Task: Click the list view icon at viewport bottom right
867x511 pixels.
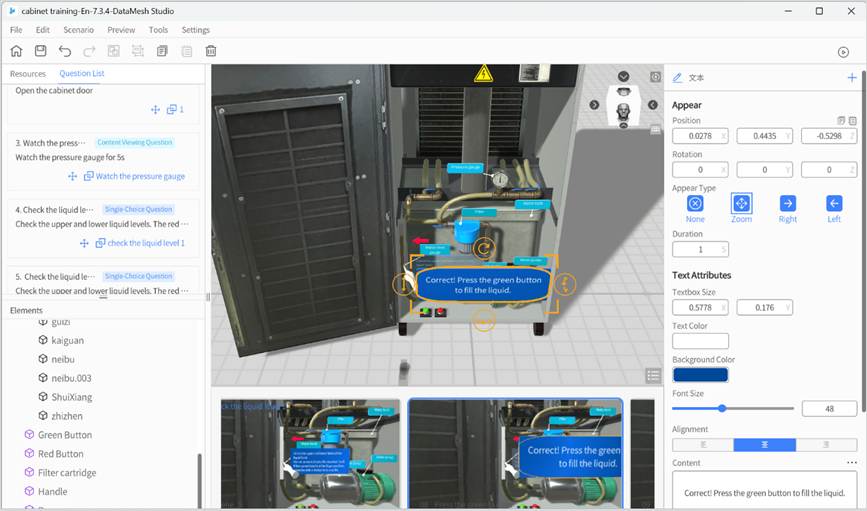Action: coord(653,376)
